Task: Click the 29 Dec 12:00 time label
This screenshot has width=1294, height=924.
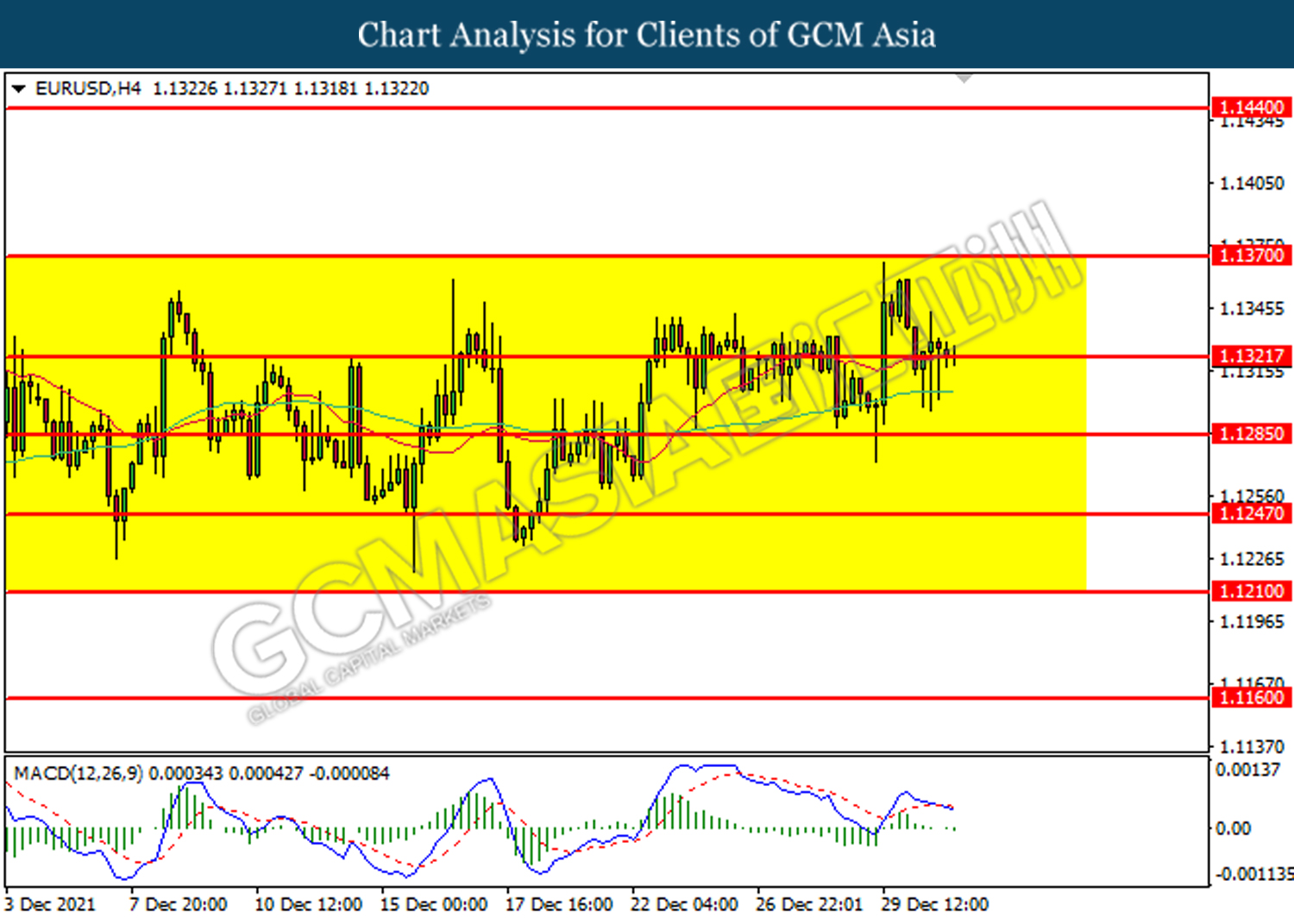Action: point(935,905)
